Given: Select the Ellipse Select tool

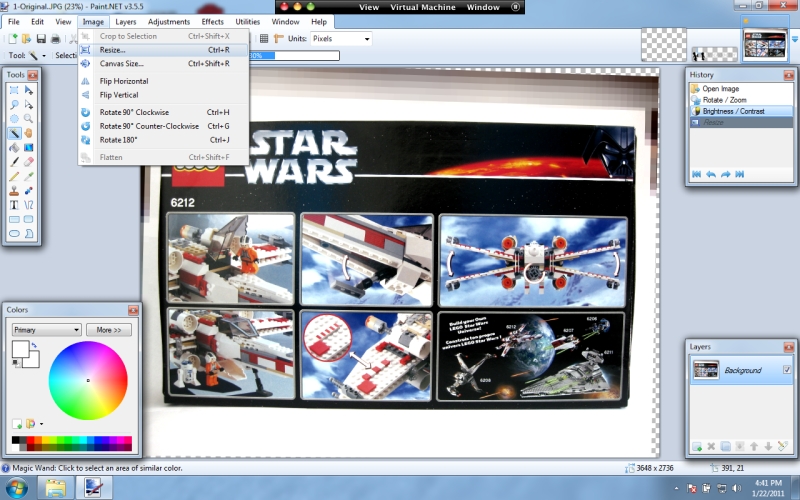Looking at the screenshot, I should click(x=14, y=119).
